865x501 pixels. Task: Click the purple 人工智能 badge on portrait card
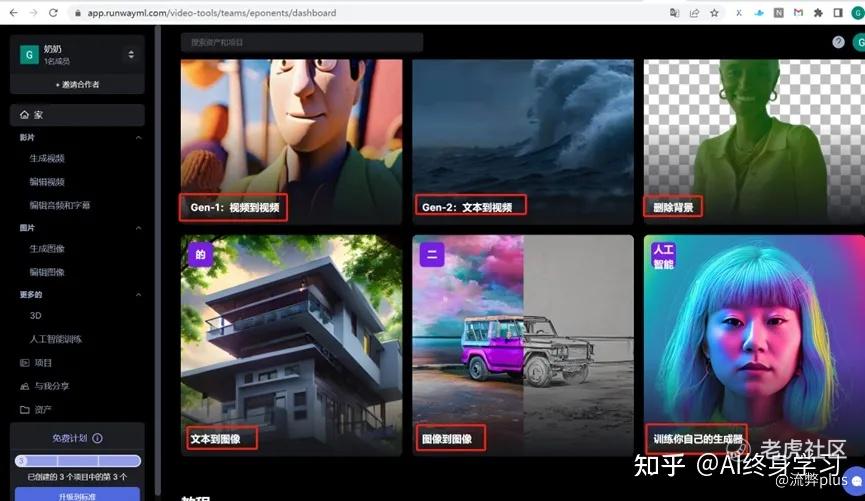663,257
